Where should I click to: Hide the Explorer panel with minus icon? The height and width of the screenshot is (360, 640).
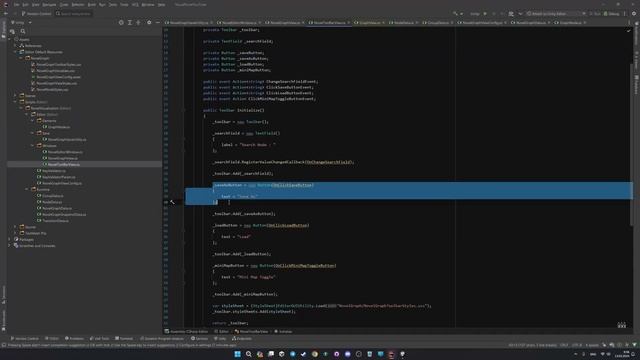158,22
